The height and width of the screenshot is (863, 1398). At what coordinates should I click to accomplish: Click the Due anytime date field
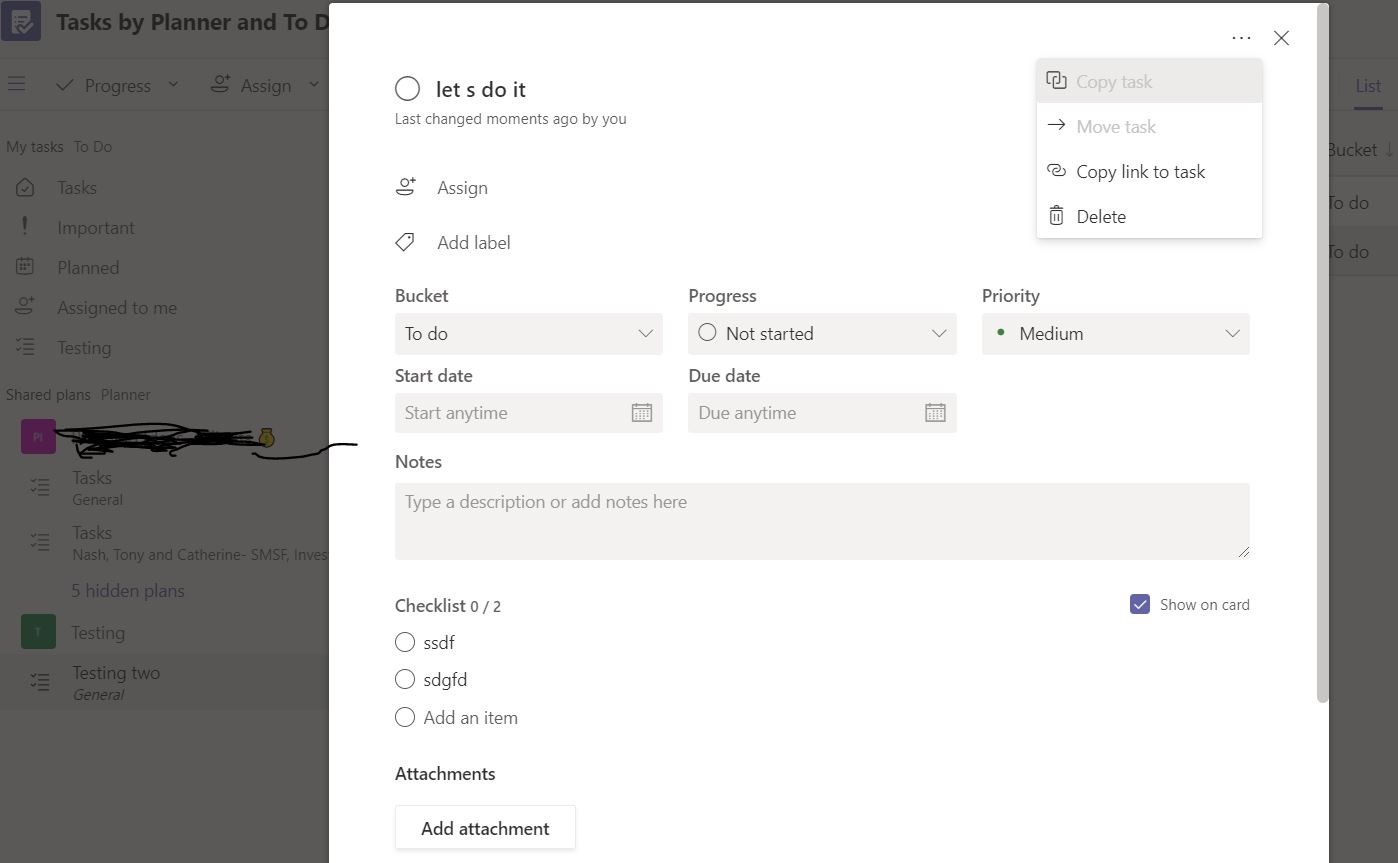click(822, 413)
